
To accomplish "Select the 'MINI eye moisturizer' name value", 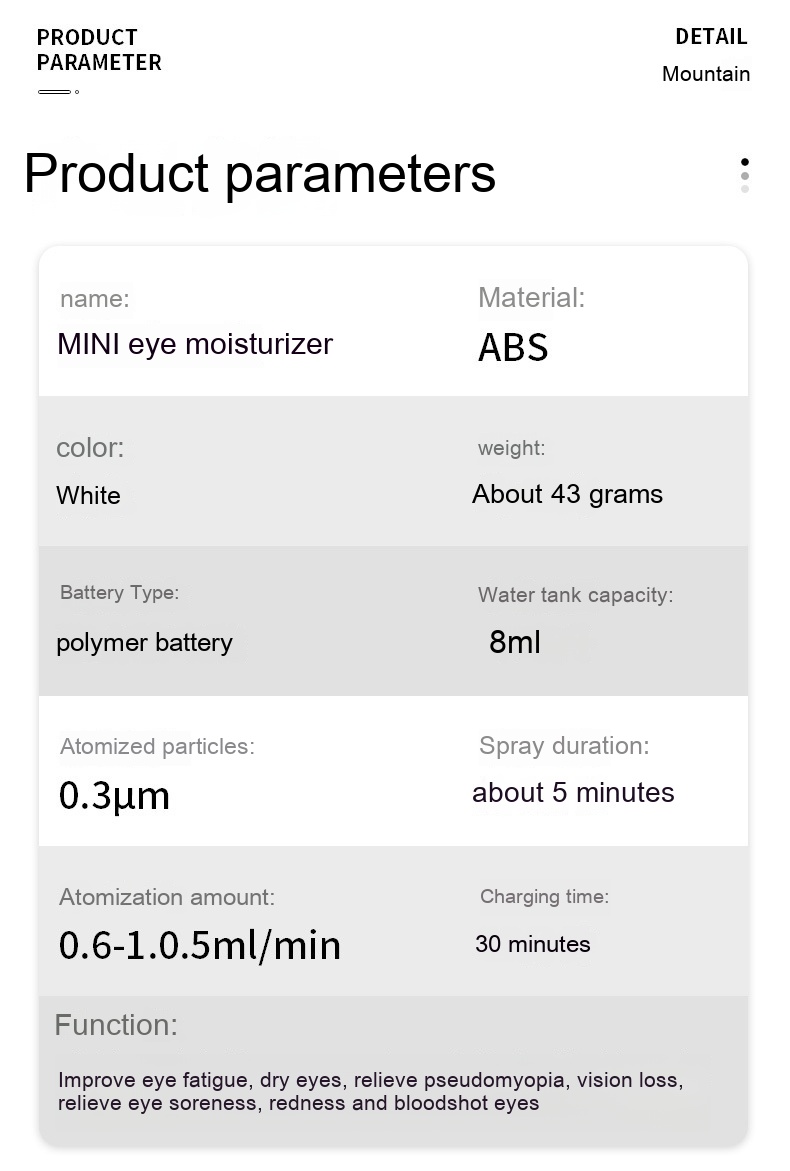I will [195, 344].
